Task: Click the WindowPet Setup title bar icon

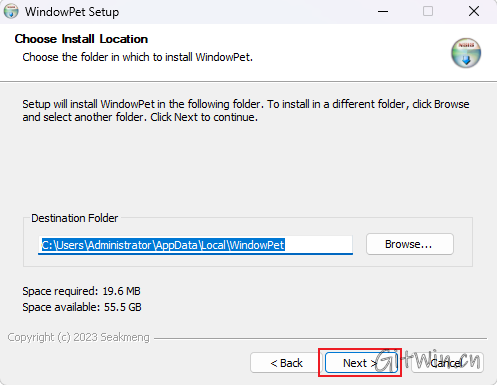Action: pos(11,11)
